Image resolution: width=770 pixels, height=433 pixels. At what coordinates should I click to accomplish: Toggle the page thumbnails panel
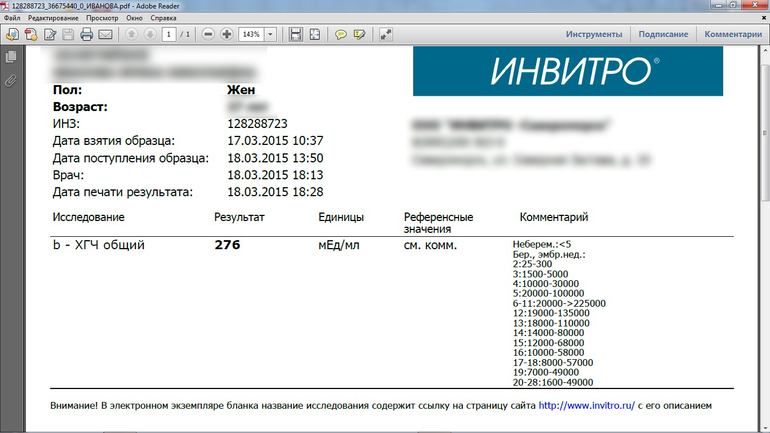11,60
